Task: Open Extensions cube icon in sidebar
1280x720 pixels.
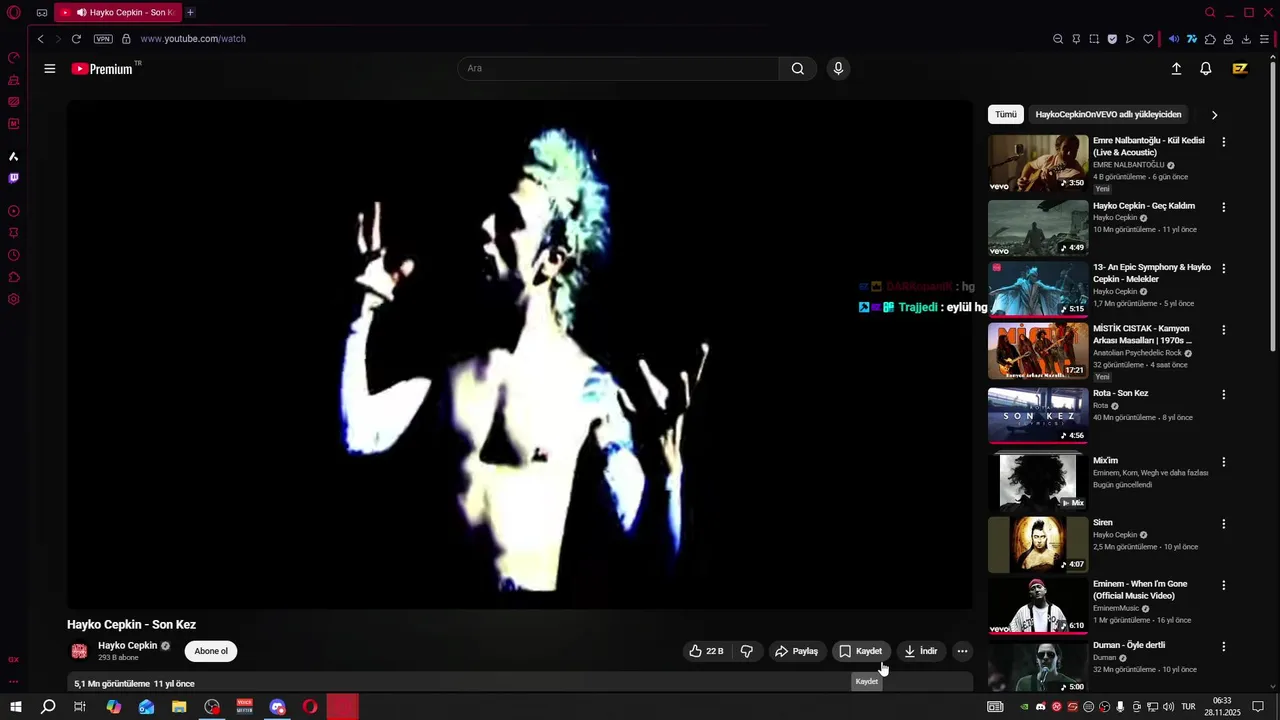Action: (x=14, y=277)
